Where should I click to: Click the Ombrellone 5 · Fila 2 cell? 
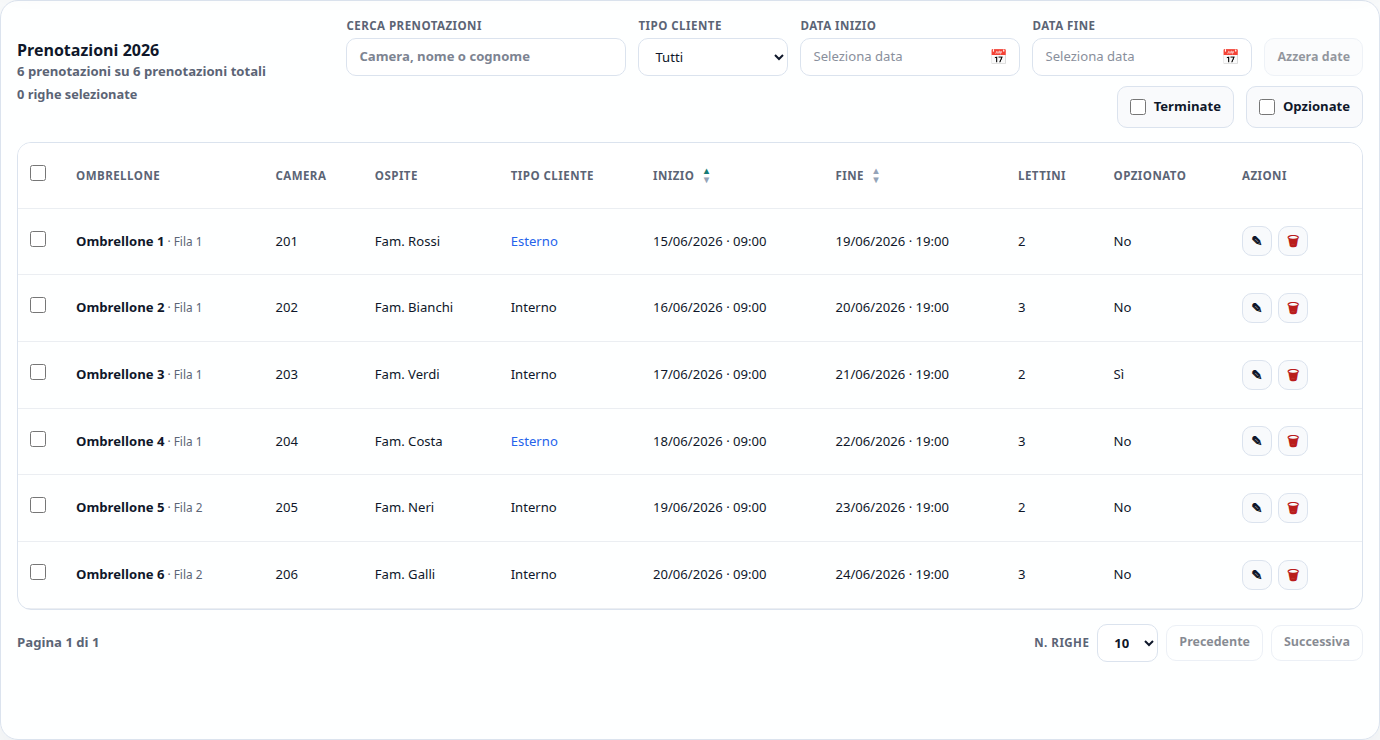pyautogui.click(x=139, y=508)
